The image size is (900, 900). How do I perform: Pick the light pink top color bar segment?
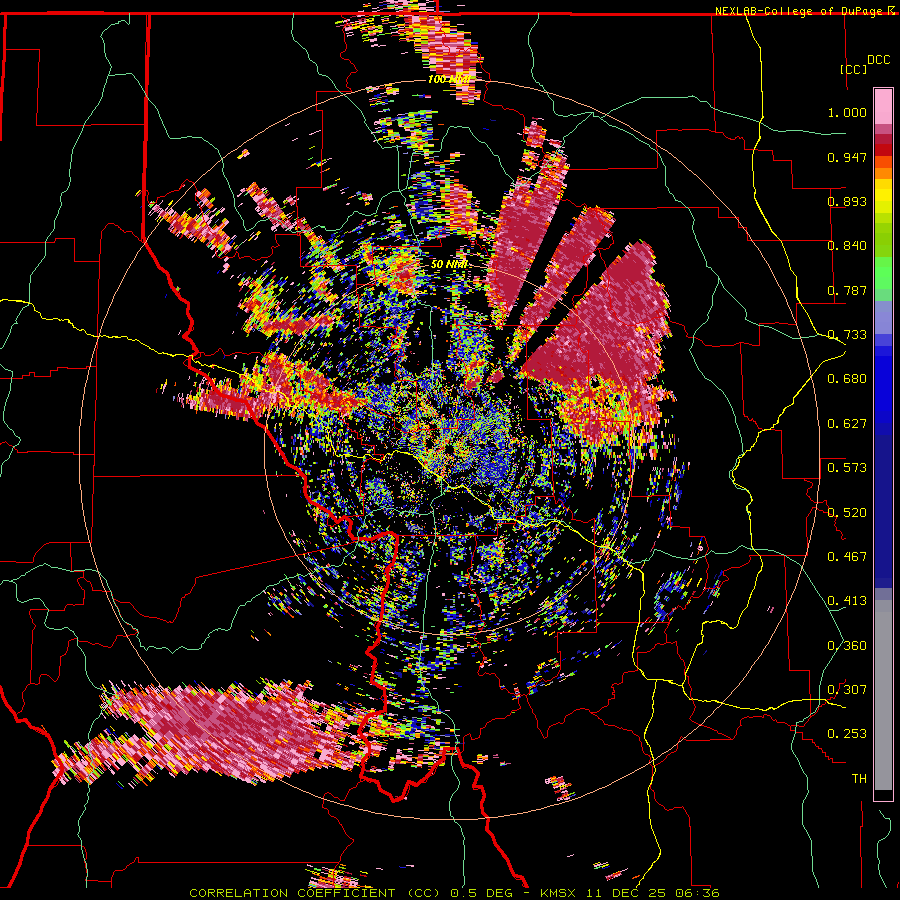883,106
